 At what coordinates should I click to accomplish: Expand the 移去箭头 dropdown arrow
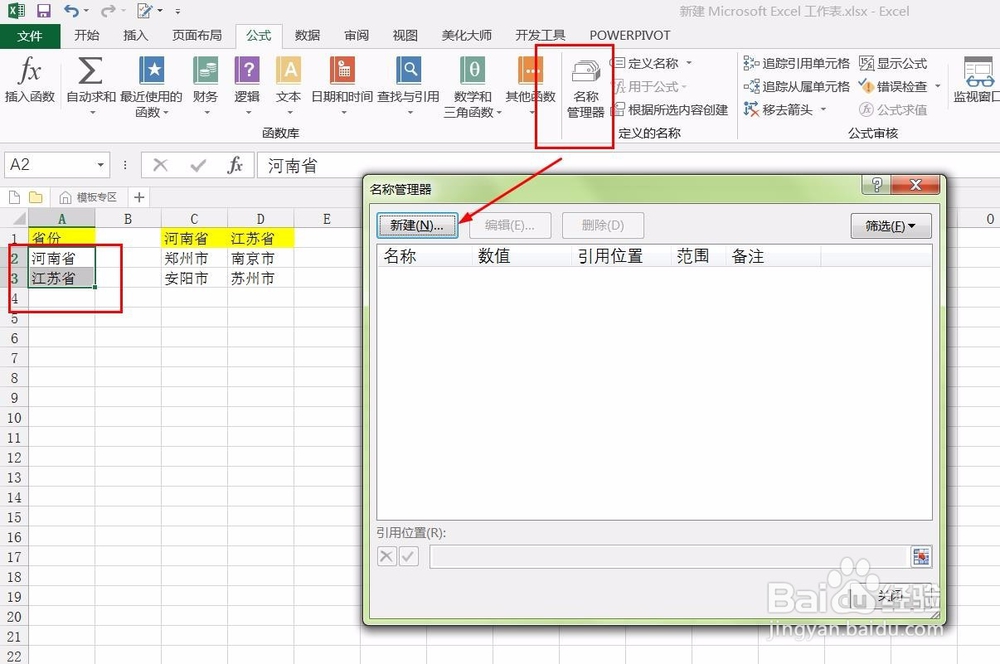[824, 110]
